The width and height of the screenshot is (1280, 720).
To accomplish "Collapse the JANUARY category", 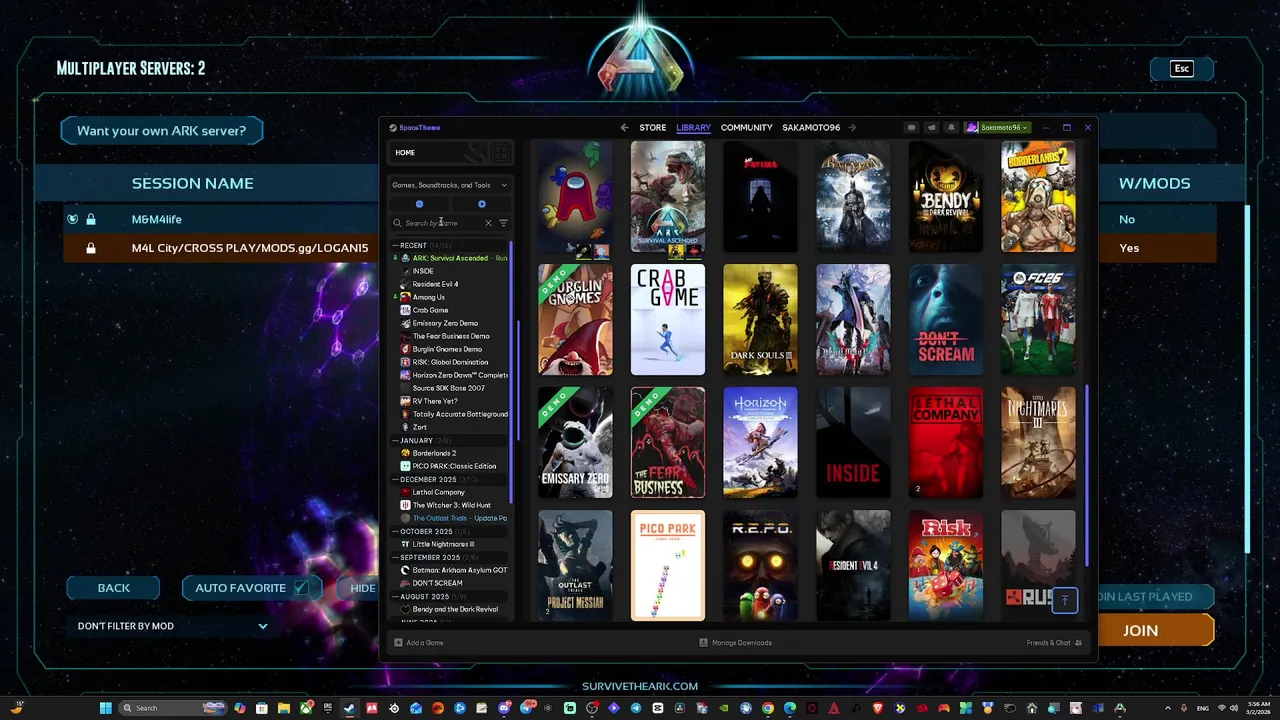I will coord(395,440).
